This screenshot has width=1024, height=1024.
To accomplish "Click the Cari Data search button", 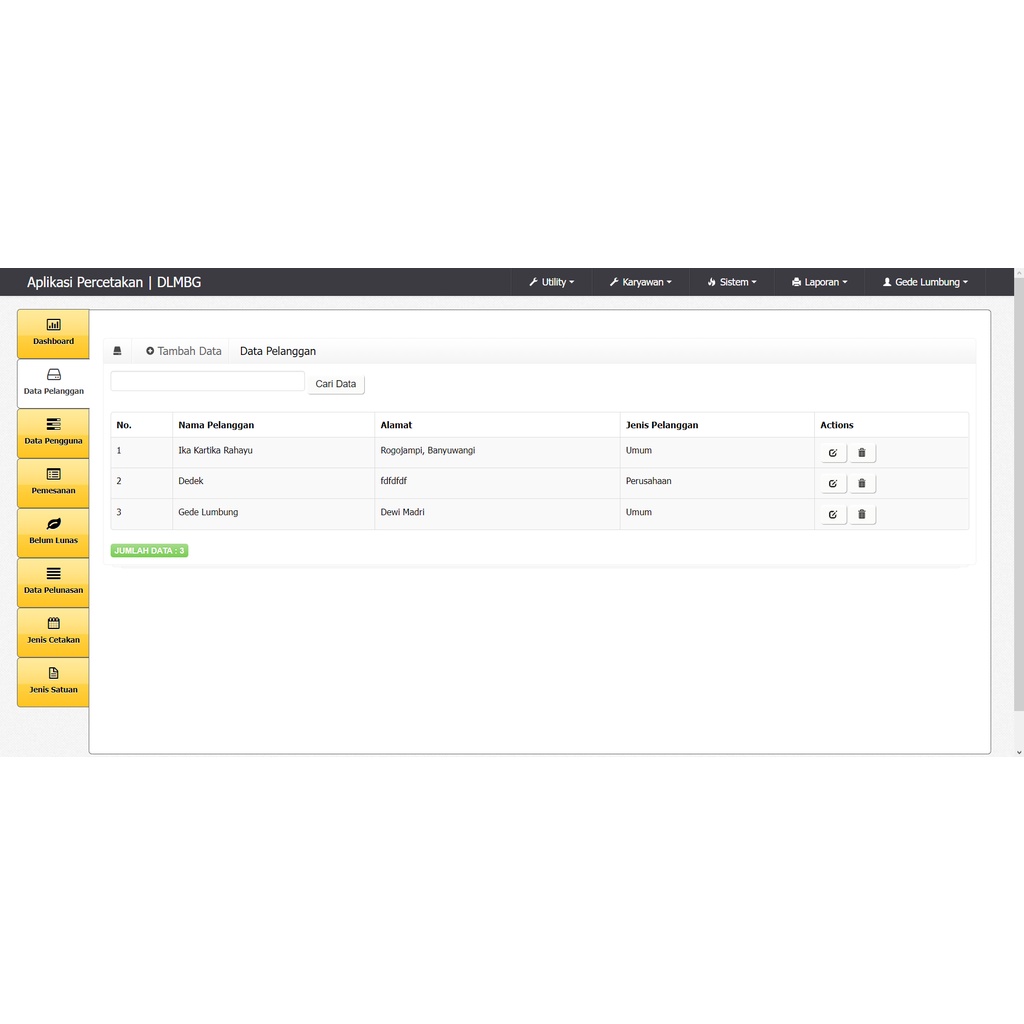I will (x=336, y=383).
